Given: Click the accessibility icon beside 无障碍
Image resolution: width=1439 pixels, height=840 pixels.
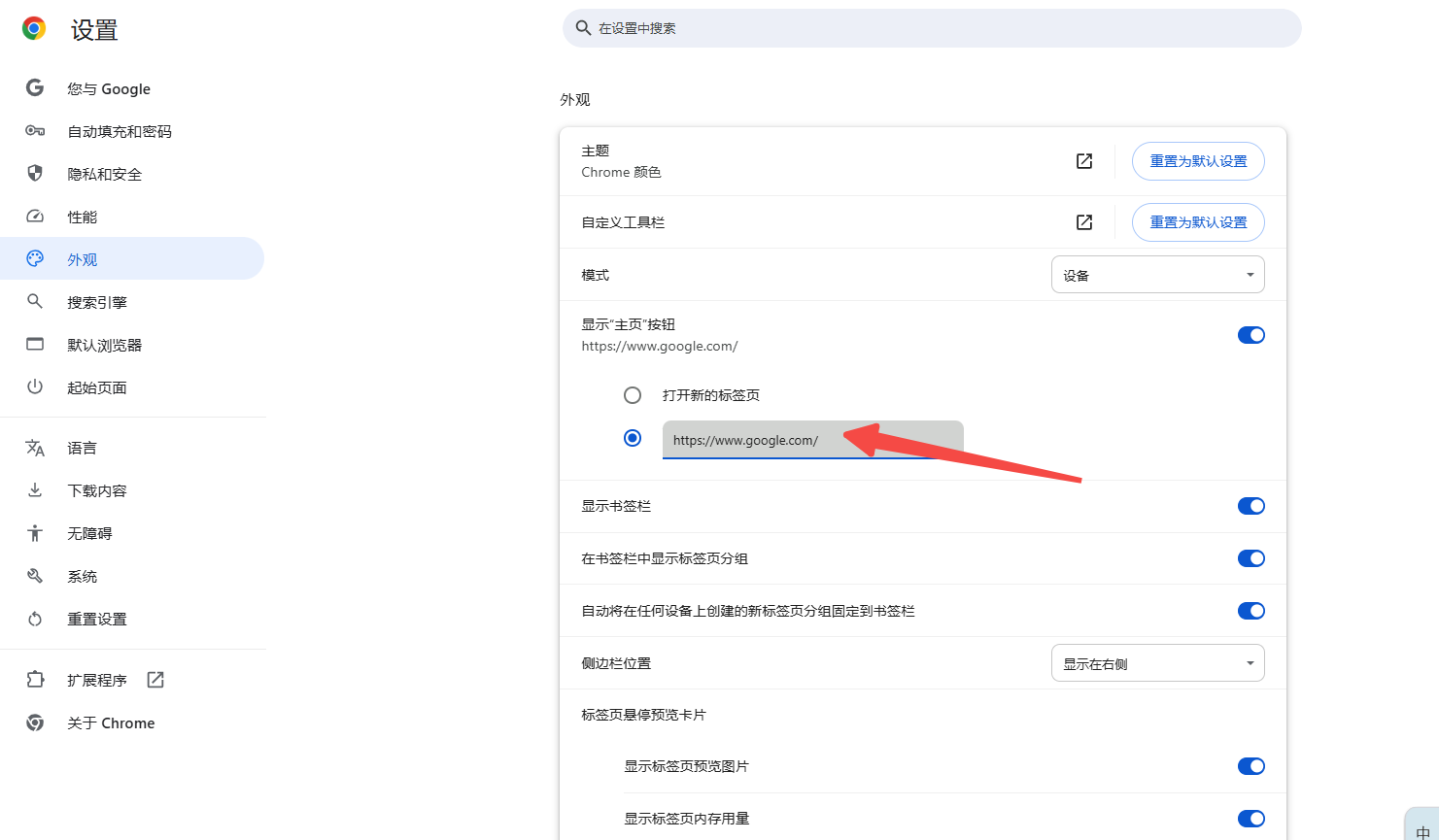Looking at the screenshot, I should tap(35, 533).
